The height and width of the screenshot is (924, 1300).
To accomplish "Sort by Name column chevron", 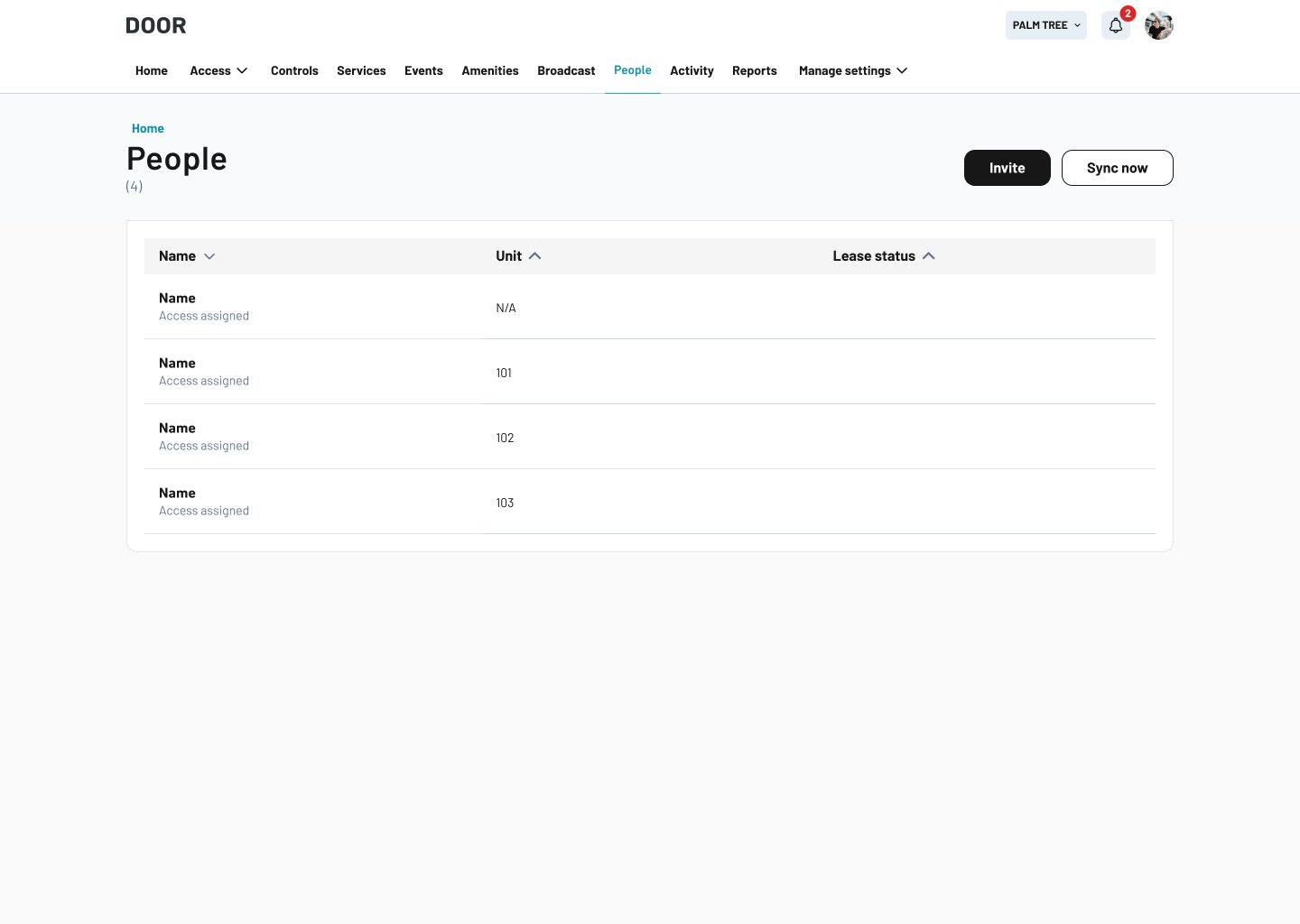I will [209, 256].
